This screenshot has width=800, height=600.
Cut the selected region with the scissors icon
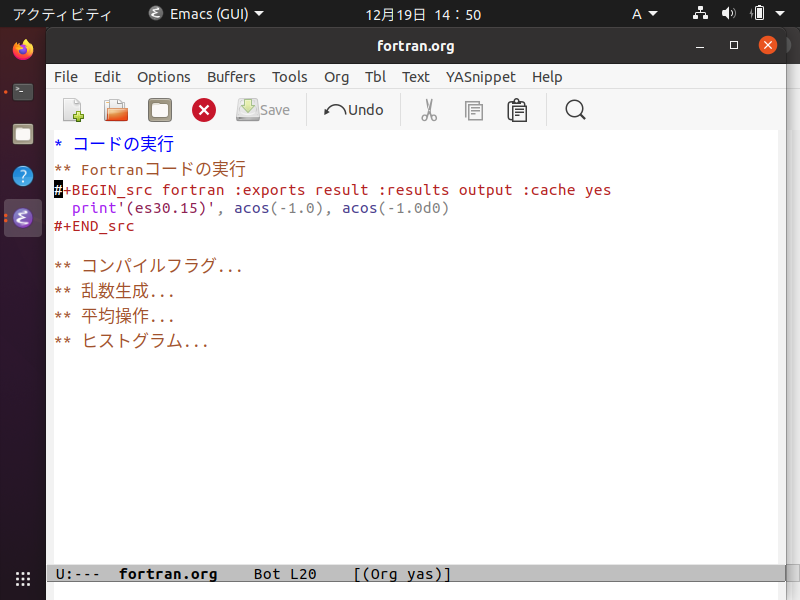(428, 110)
